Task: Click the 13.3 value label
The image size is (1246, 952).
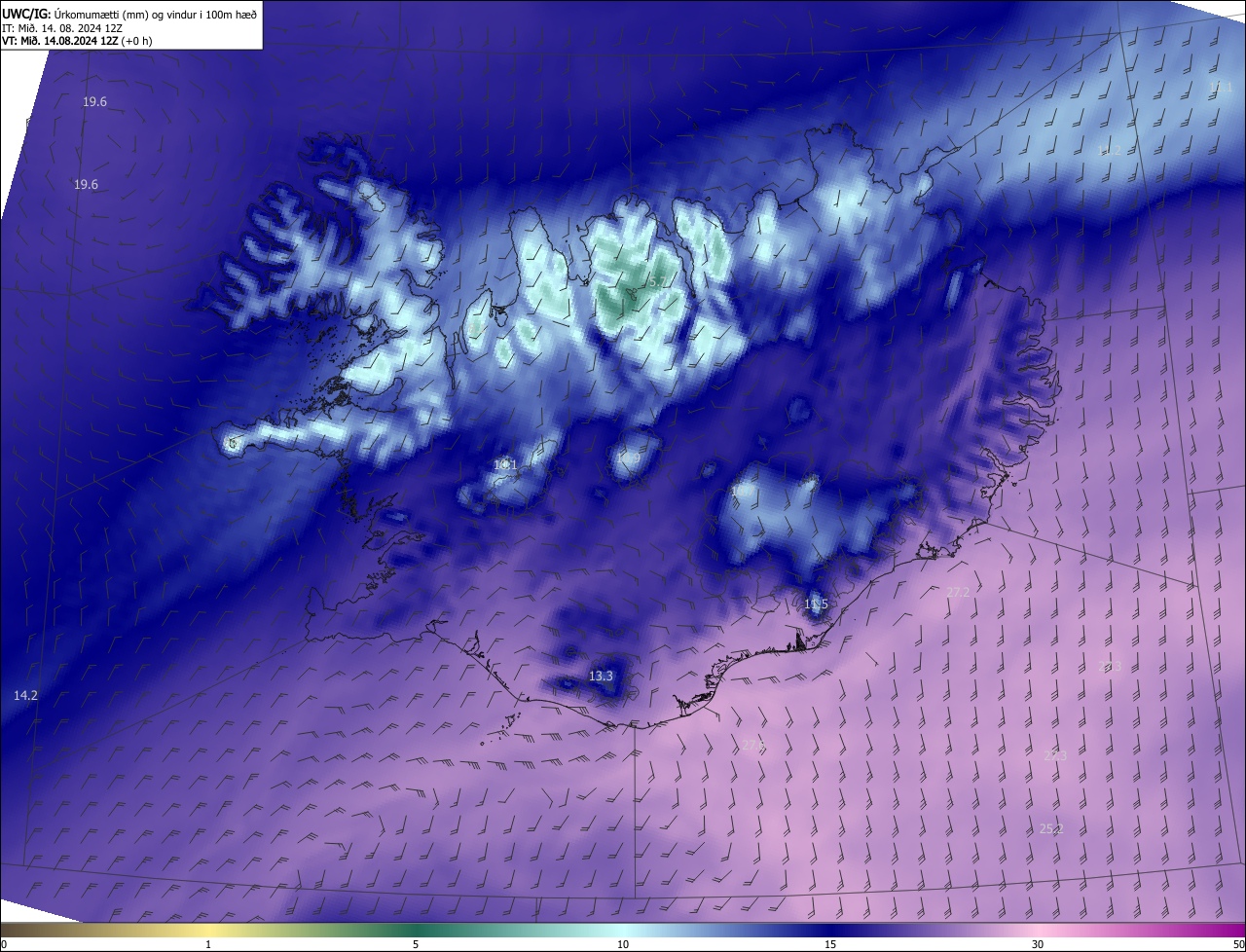Action: click(x=602, y=676)
